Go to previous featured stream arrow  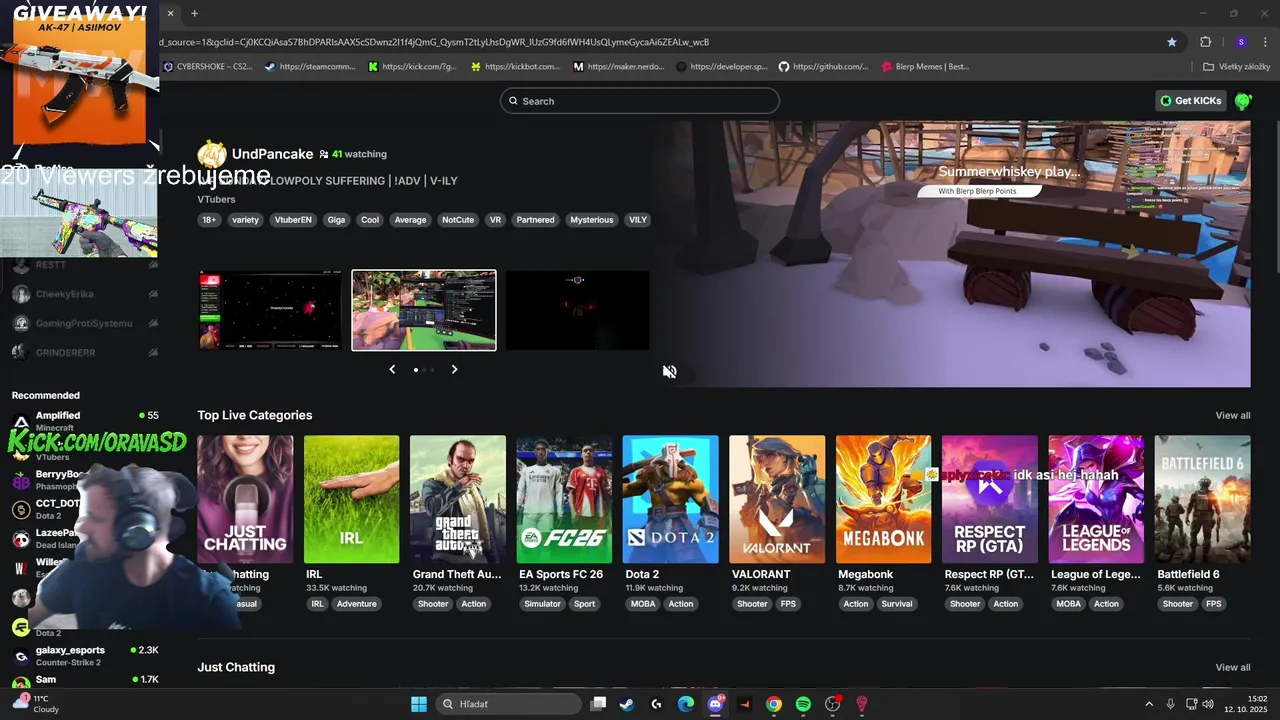tap(392, 369)
